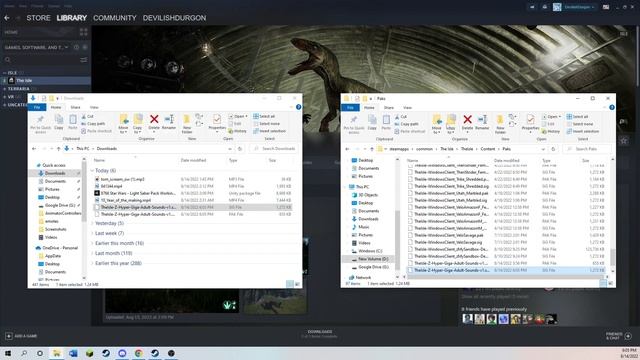Viewport: 640px width, 360px height.
Task: Click Cut in Downloads window ribbon
Action: pyautogui.click(x=87, y=116)
